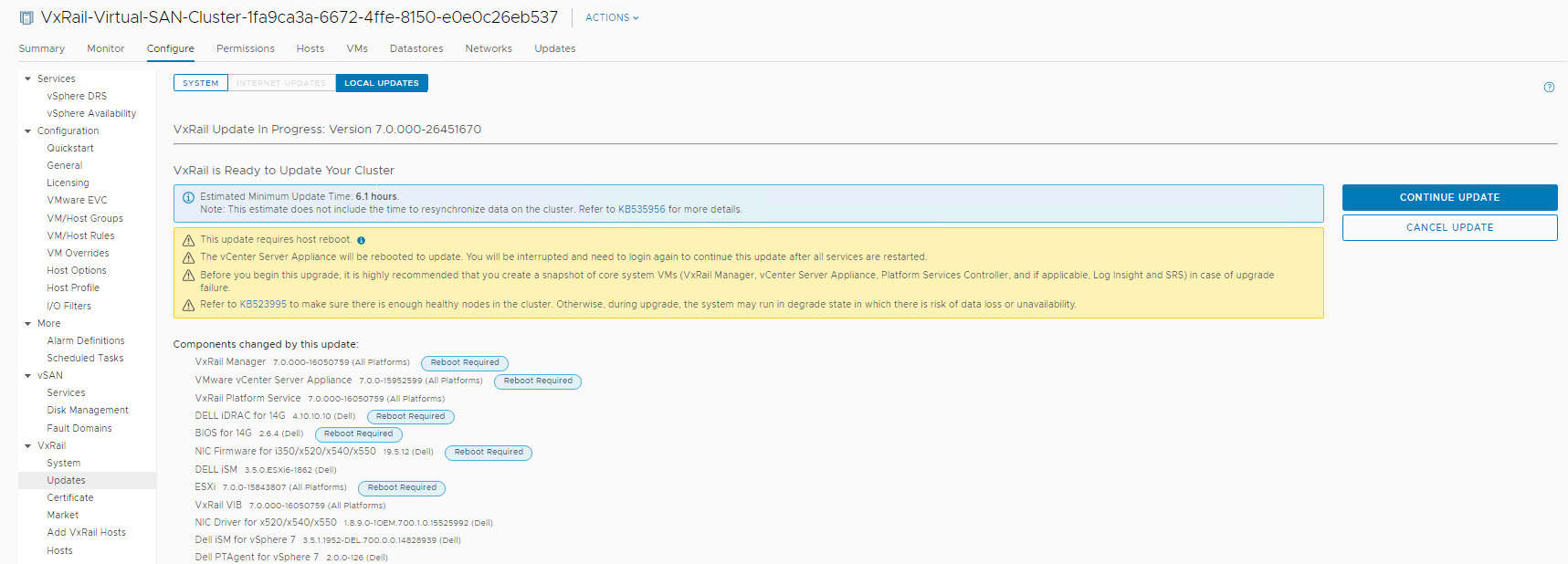This screenshot has height=564, width=1568.
Task: Open Add VxRail Hosts in sidebar
Action: pyautogui.click(x=87, y=533)
